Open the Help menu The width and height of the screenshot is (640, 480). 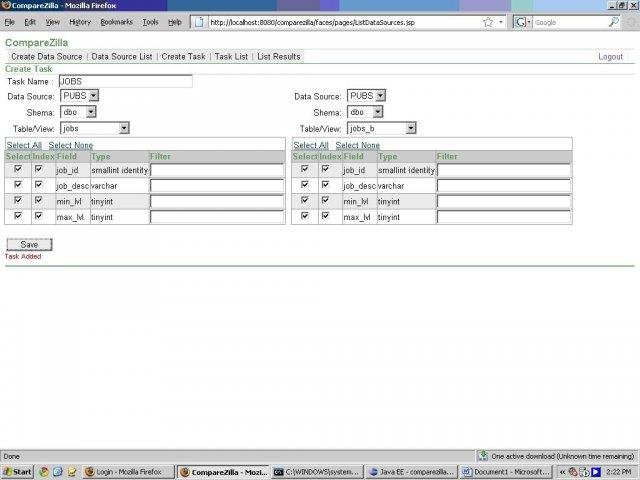175,22
